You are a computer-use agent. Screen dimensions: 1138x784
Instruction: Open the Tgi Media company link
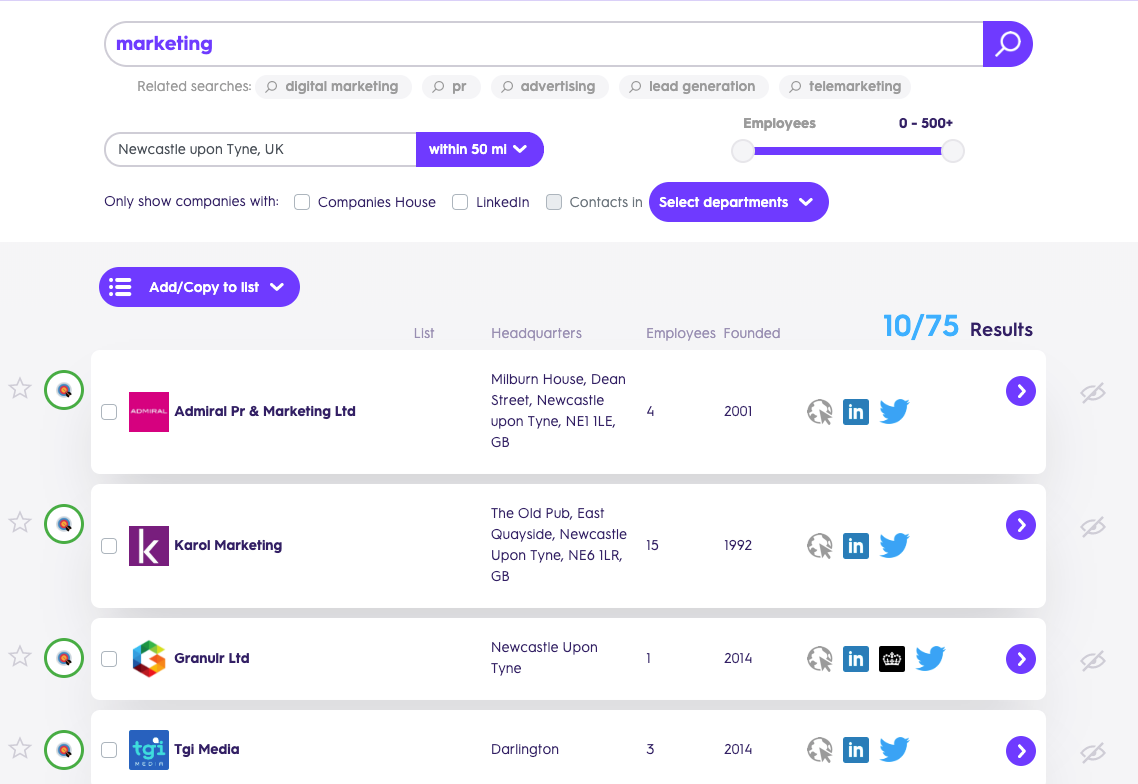click(x=206, y=750)
